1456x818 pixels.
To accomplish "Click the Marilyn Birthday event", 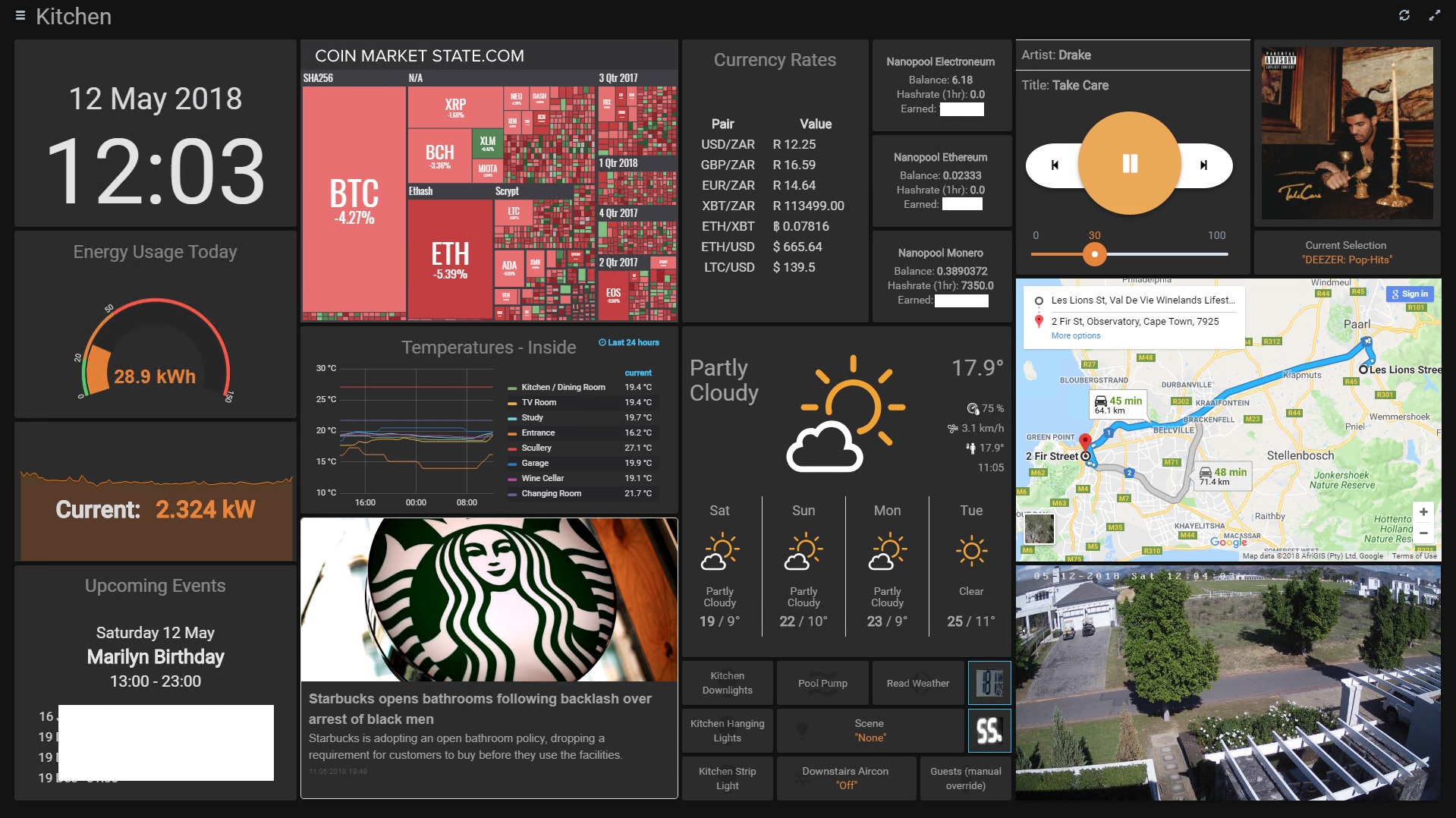I will [156, 657].
